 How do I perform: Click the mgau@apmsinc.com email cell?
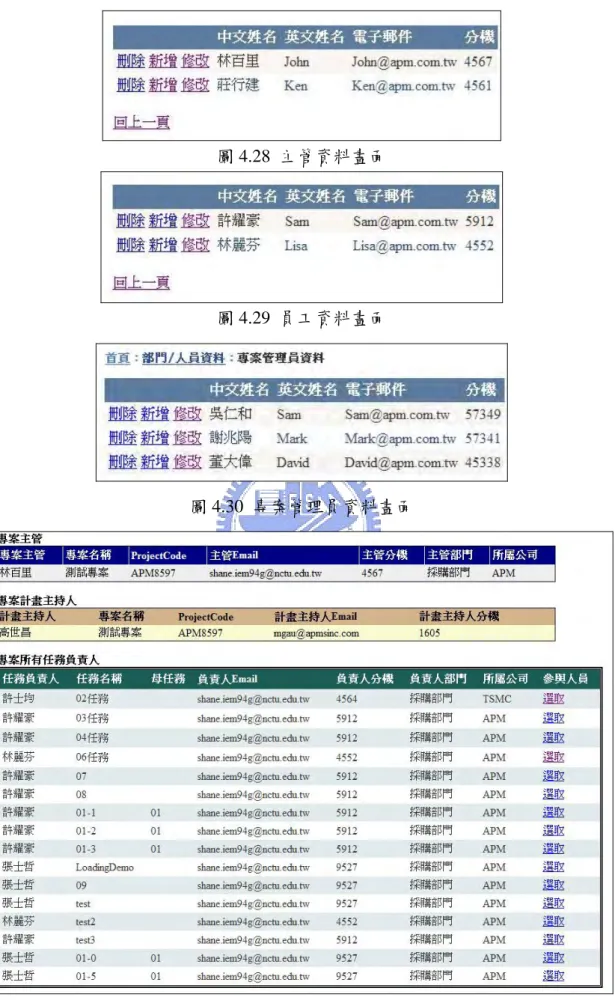pyautogui.click(x=316, y=633)
